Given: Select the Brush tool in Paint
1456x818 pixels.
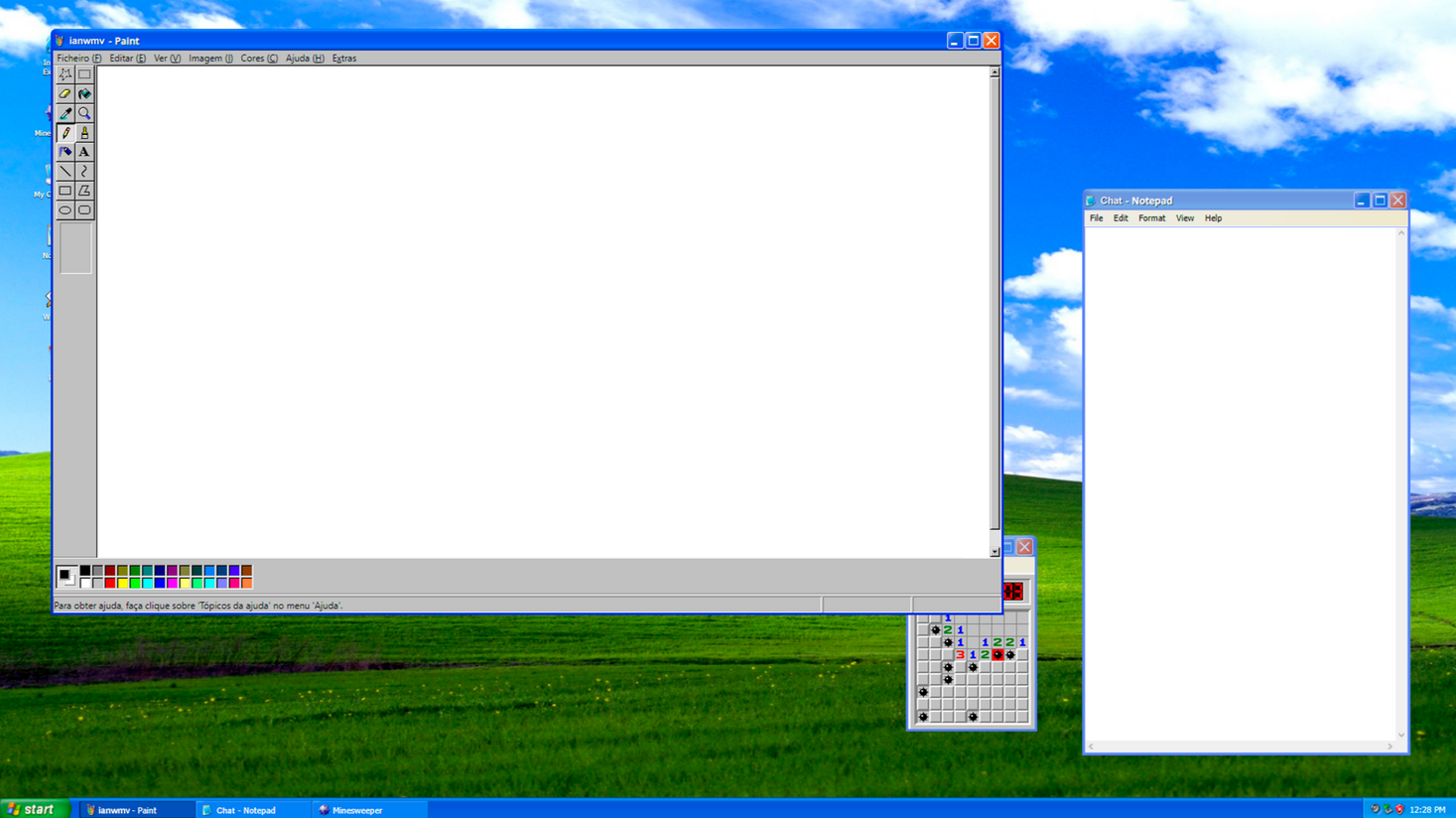Looking at the screenshot, I should point(84,132).
